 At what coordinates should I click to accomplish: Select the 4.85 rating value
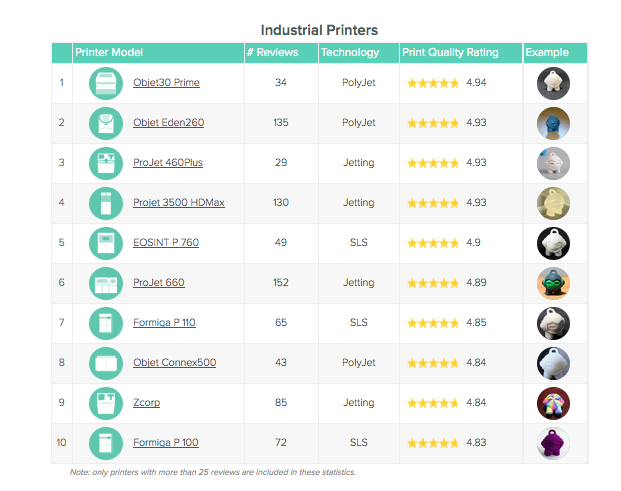[x=476, y=322]
